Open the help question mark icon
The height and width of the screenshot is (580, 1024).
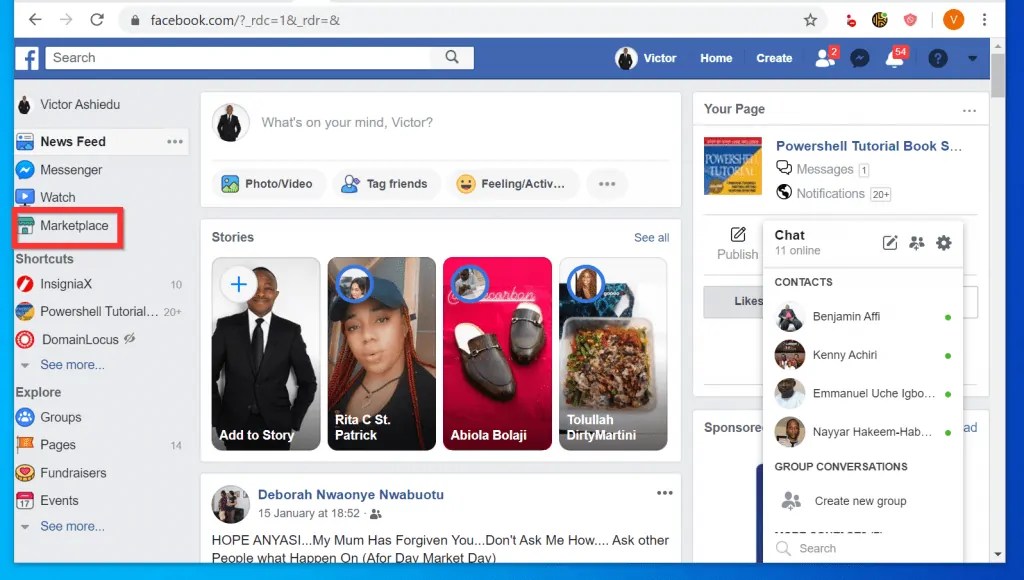tap(937, 58)
